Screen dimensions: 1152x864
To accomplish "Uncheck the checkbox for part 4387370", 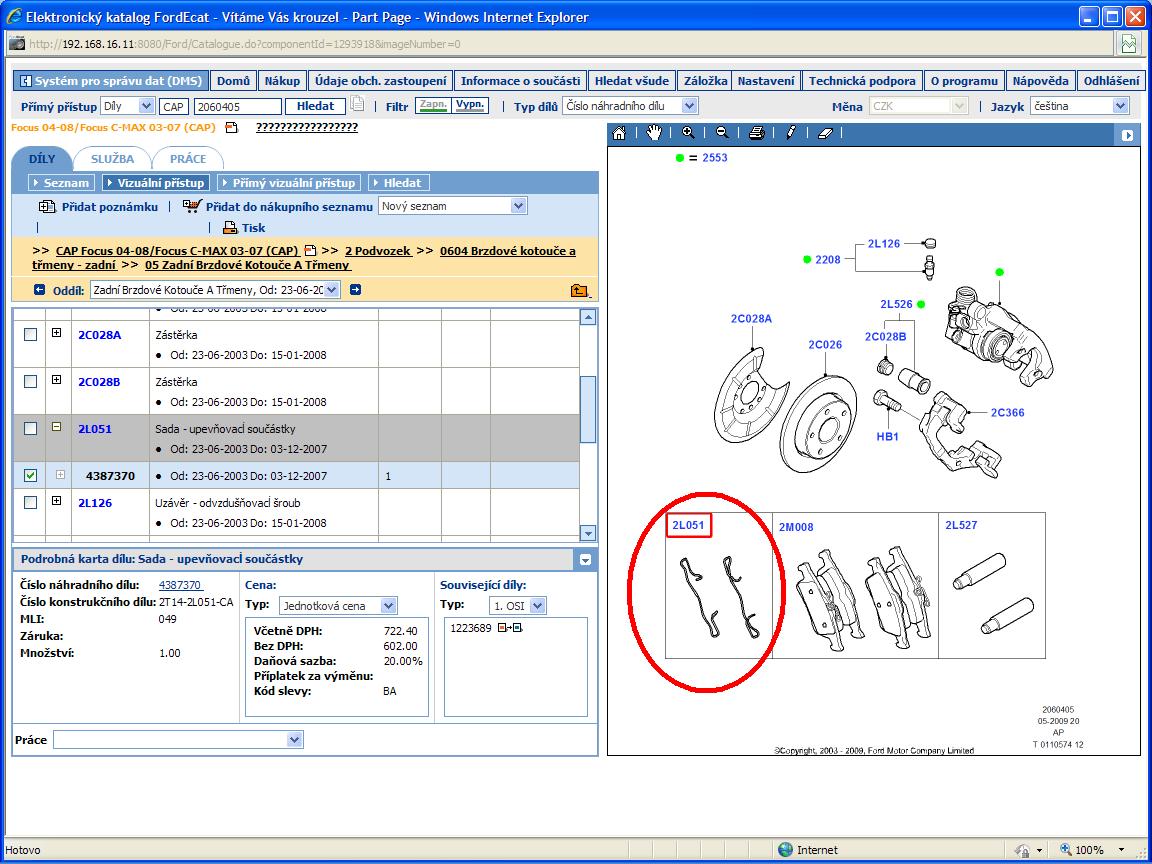I will (x=30, y=476).
